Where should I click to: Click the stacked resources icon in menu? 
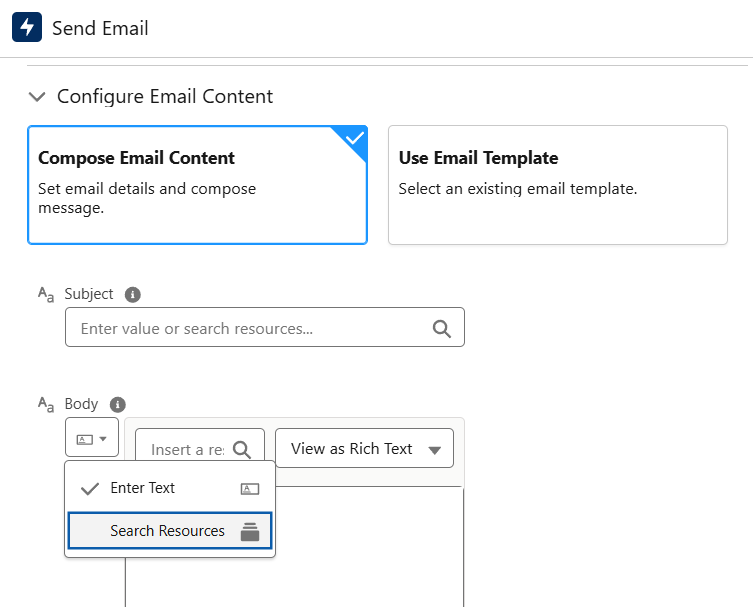tap(250, 532)
